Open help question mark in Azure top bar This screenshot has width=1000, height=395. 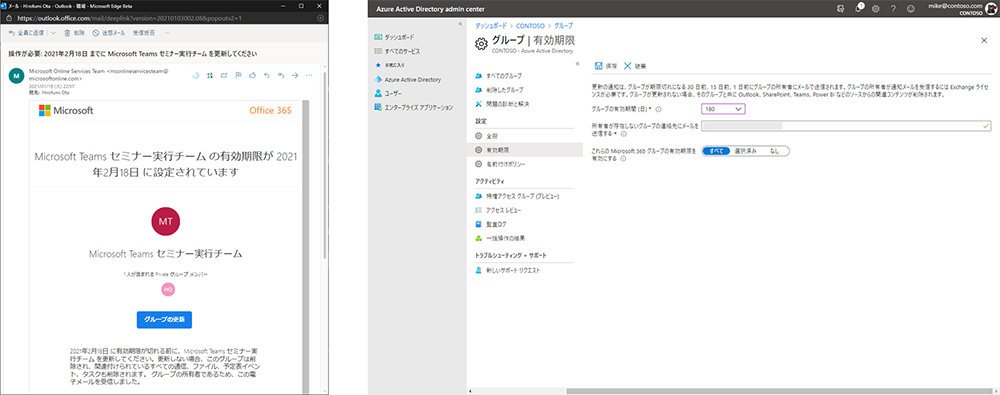893,9
